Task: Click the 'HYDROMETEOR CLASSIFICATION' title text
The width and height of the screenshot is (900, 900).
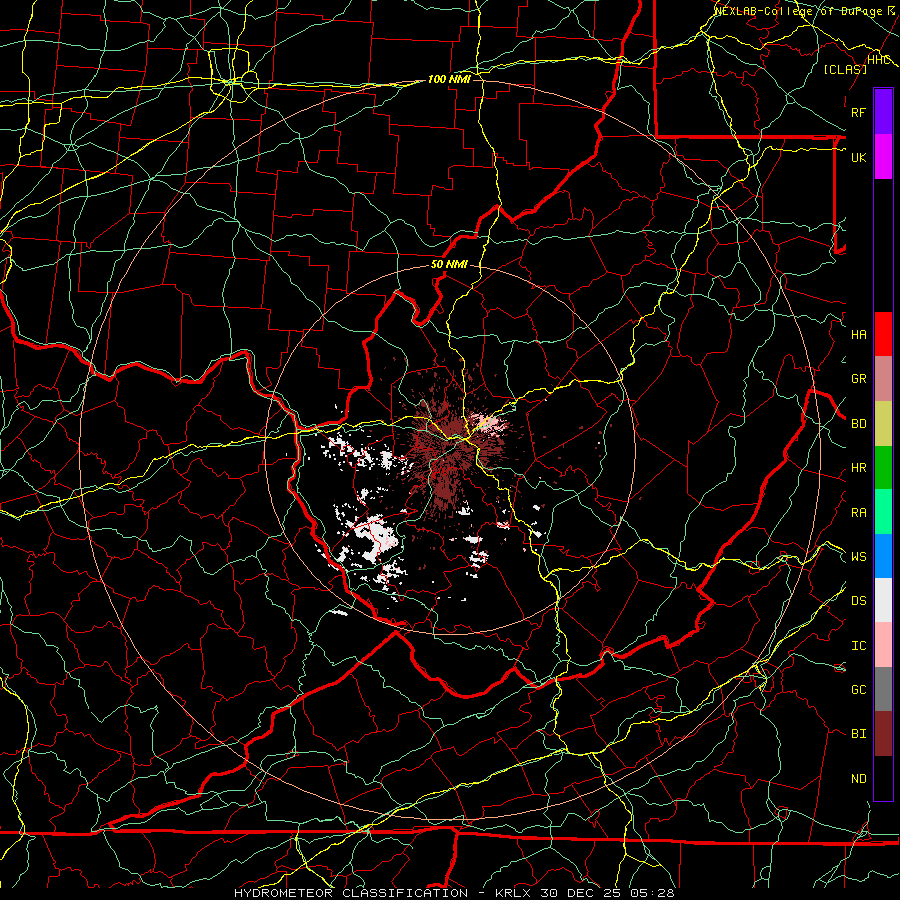Action: (351, 893)
